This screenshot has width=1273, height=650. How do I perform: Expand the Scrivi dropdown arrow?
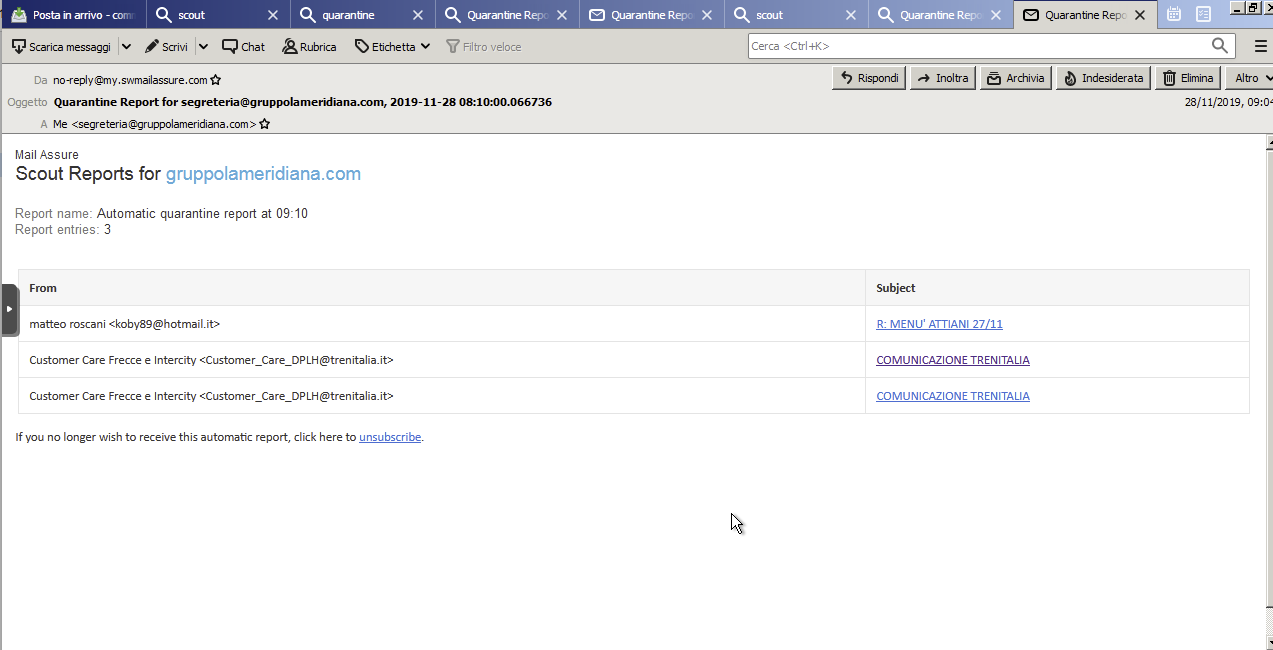pyautogui.click(x=203, y=47)
